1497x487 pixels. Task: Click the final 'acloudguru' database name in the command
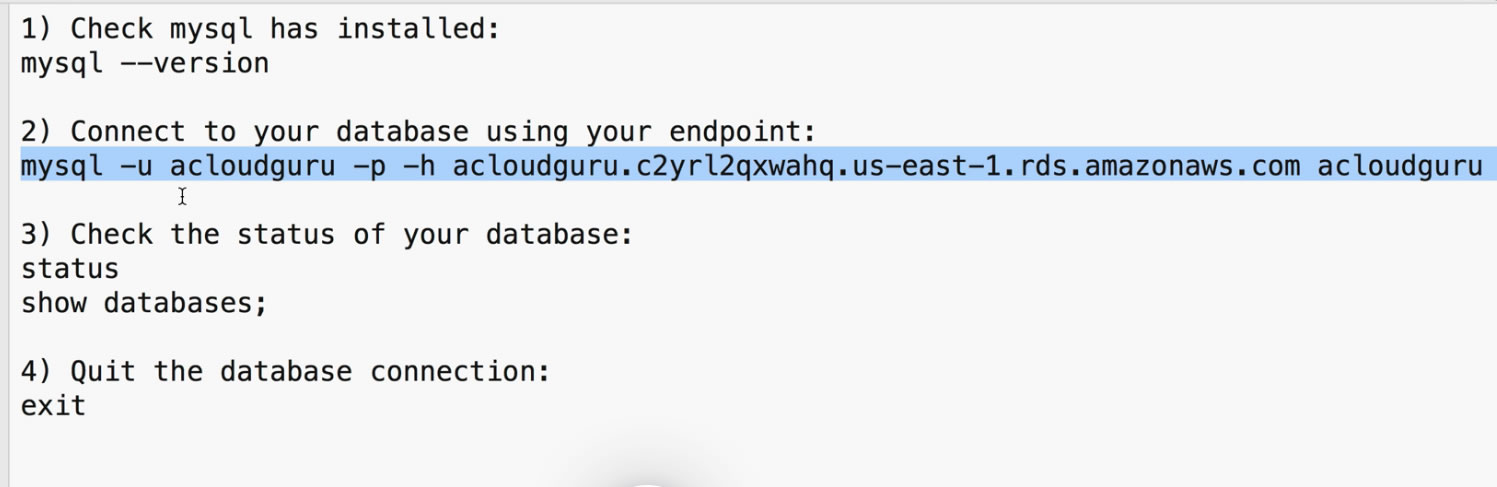(x=1399, y=166)
